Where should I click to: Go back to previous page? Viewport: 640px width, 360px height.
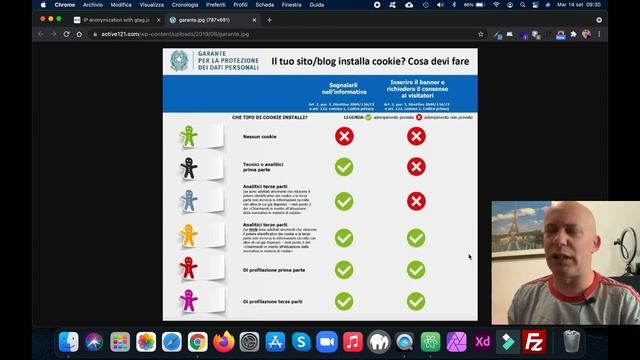[x=41, y=34]
